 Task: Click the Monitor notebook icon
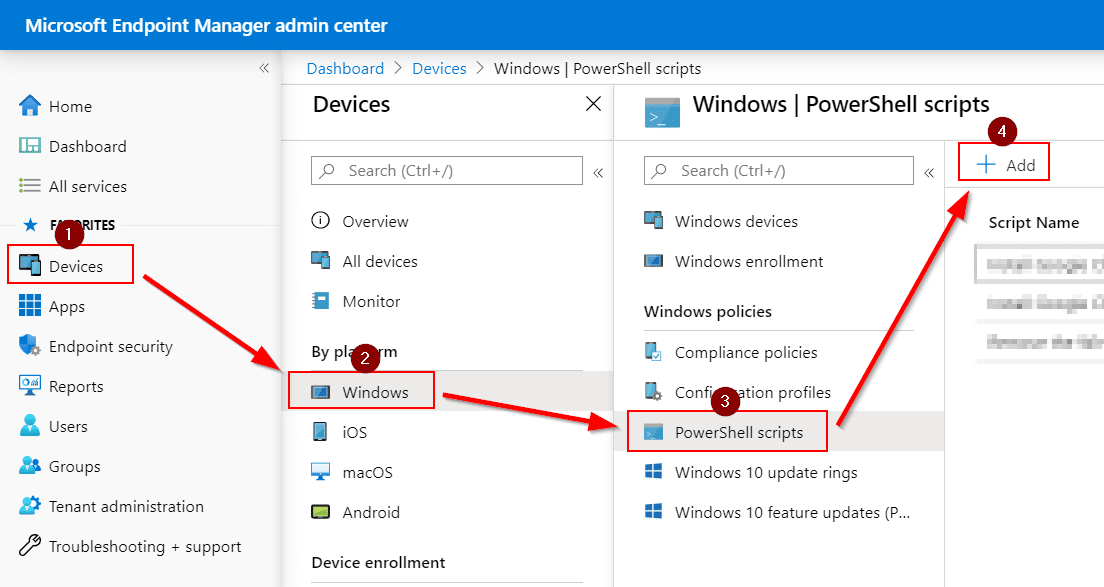[320, 301]
